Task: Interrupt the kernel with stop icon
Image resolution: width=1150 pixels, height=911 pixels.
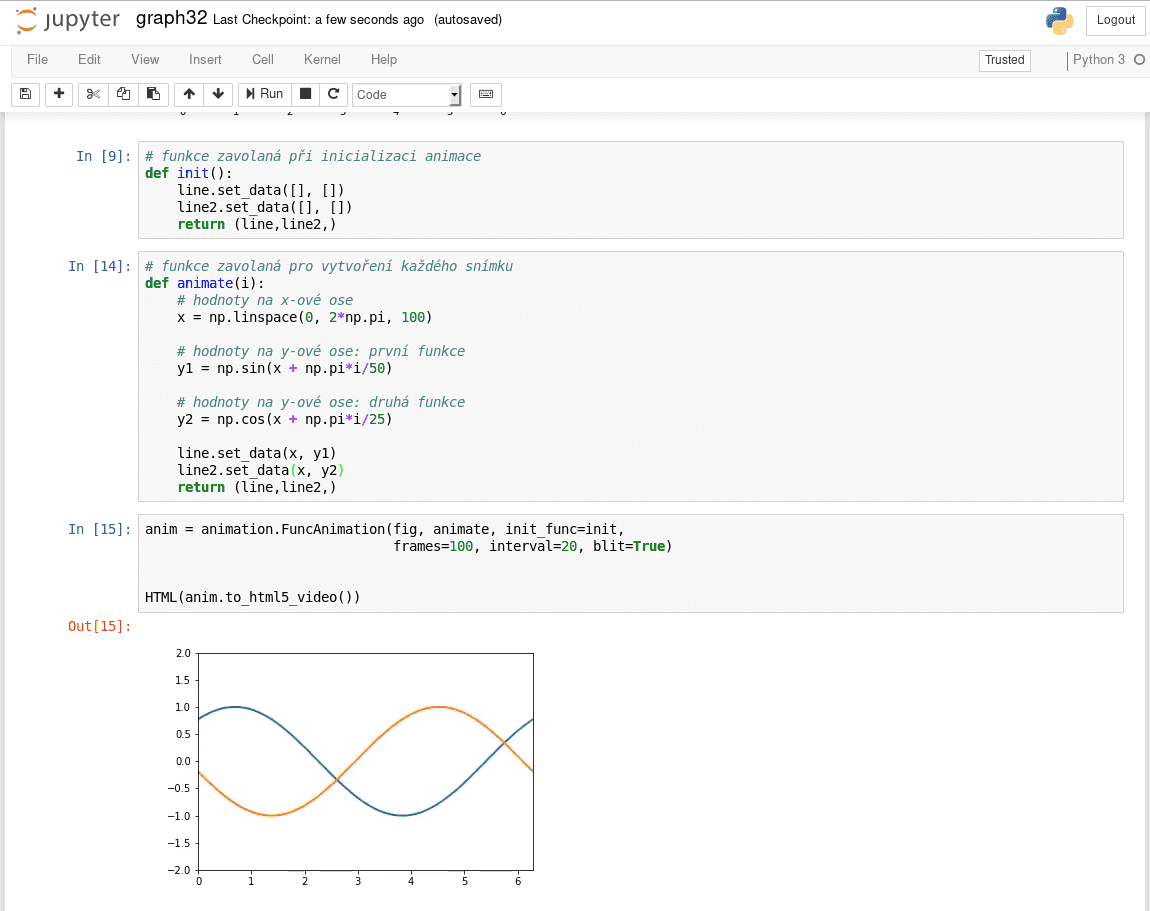Action: [x=306, y=94]
